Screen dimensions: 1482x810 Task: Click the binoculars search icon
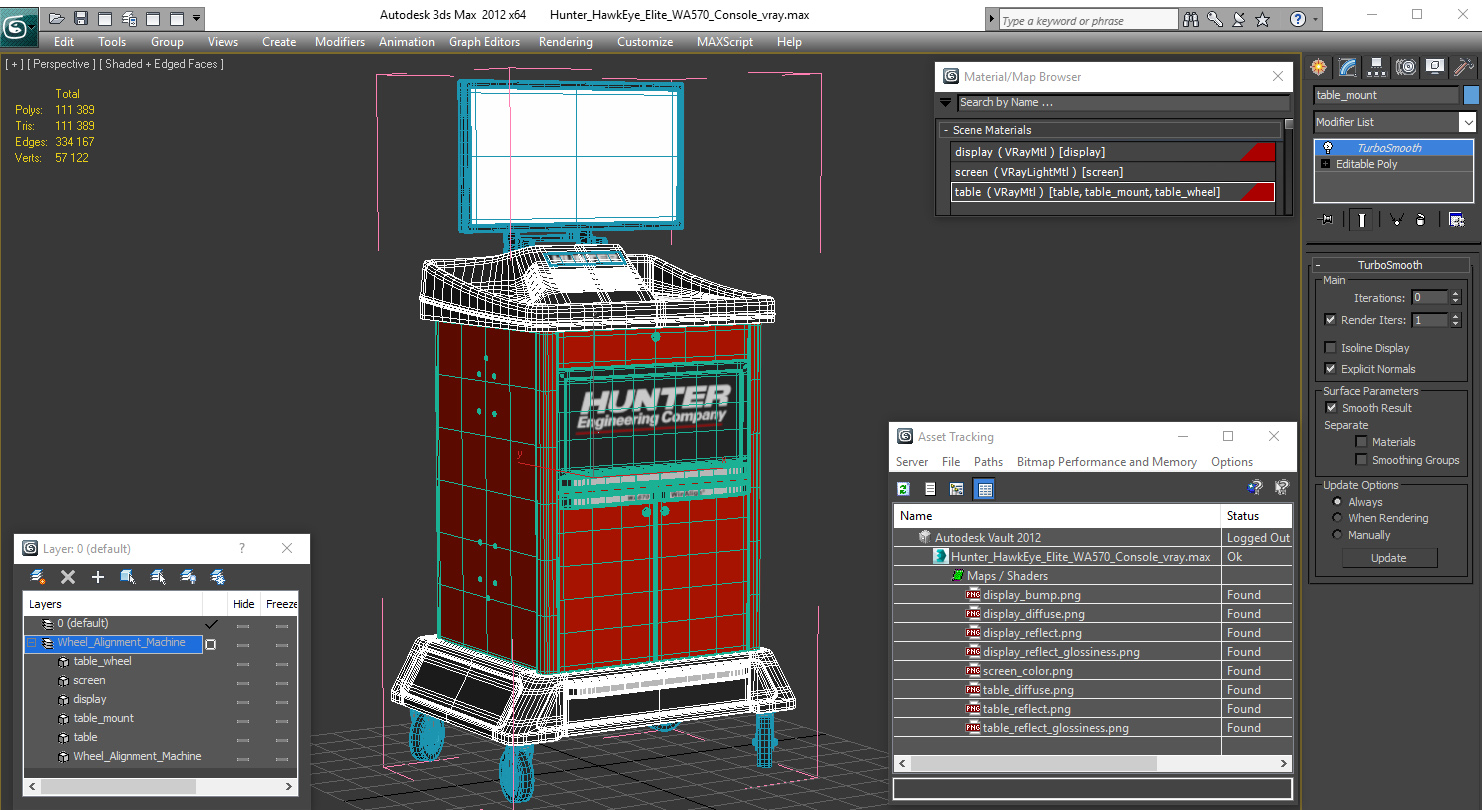(x=1191, y=19)
